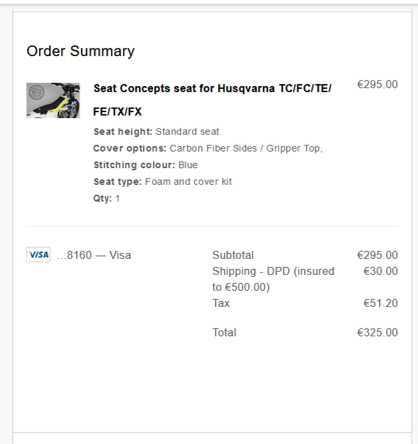
Task: Click the Shipping - DPD insured label
Action: point(273,279)
